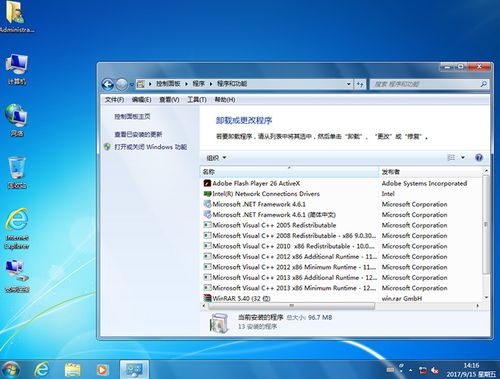Launch Internet Explorer from the taskbar
The height and width of the screenshot is (379, 500).
coord(42,369)
